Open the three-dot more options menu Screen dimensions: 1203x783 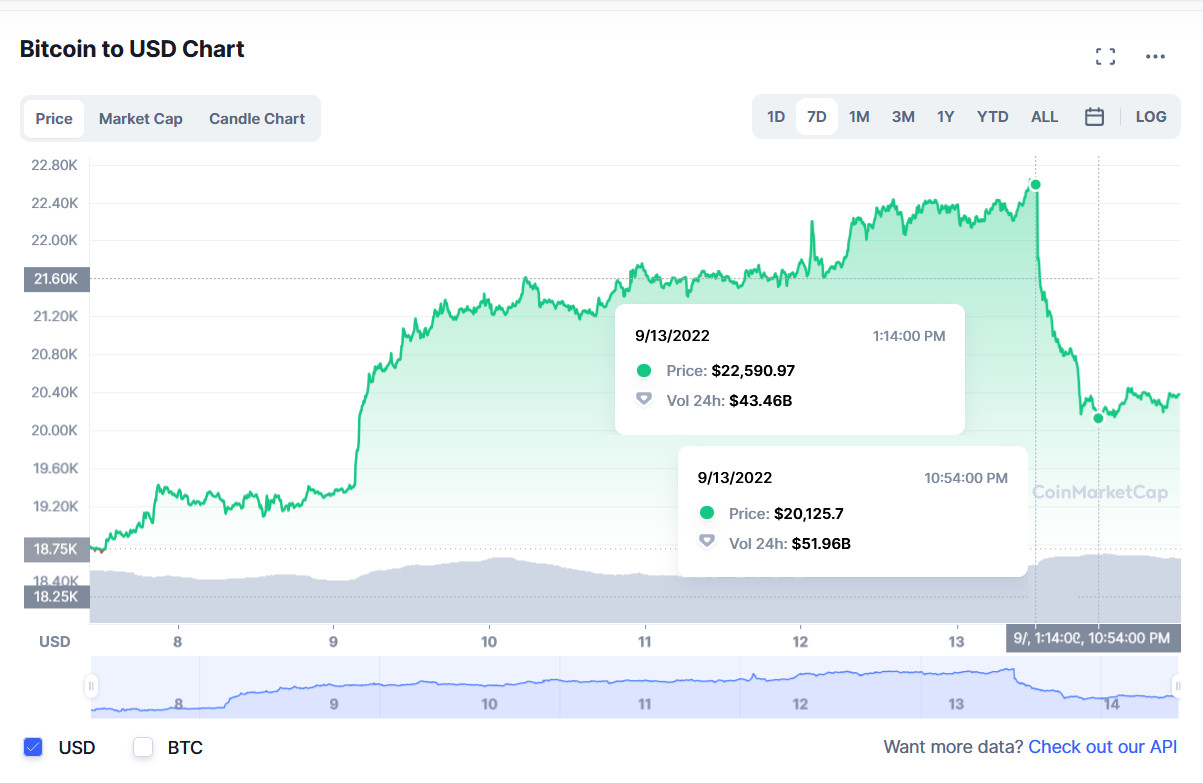tap(1155, 56)
